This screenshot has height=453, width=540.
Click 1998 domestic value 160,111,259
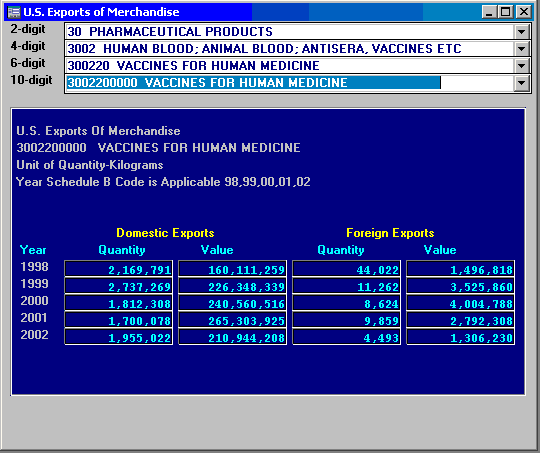[232, 269]
